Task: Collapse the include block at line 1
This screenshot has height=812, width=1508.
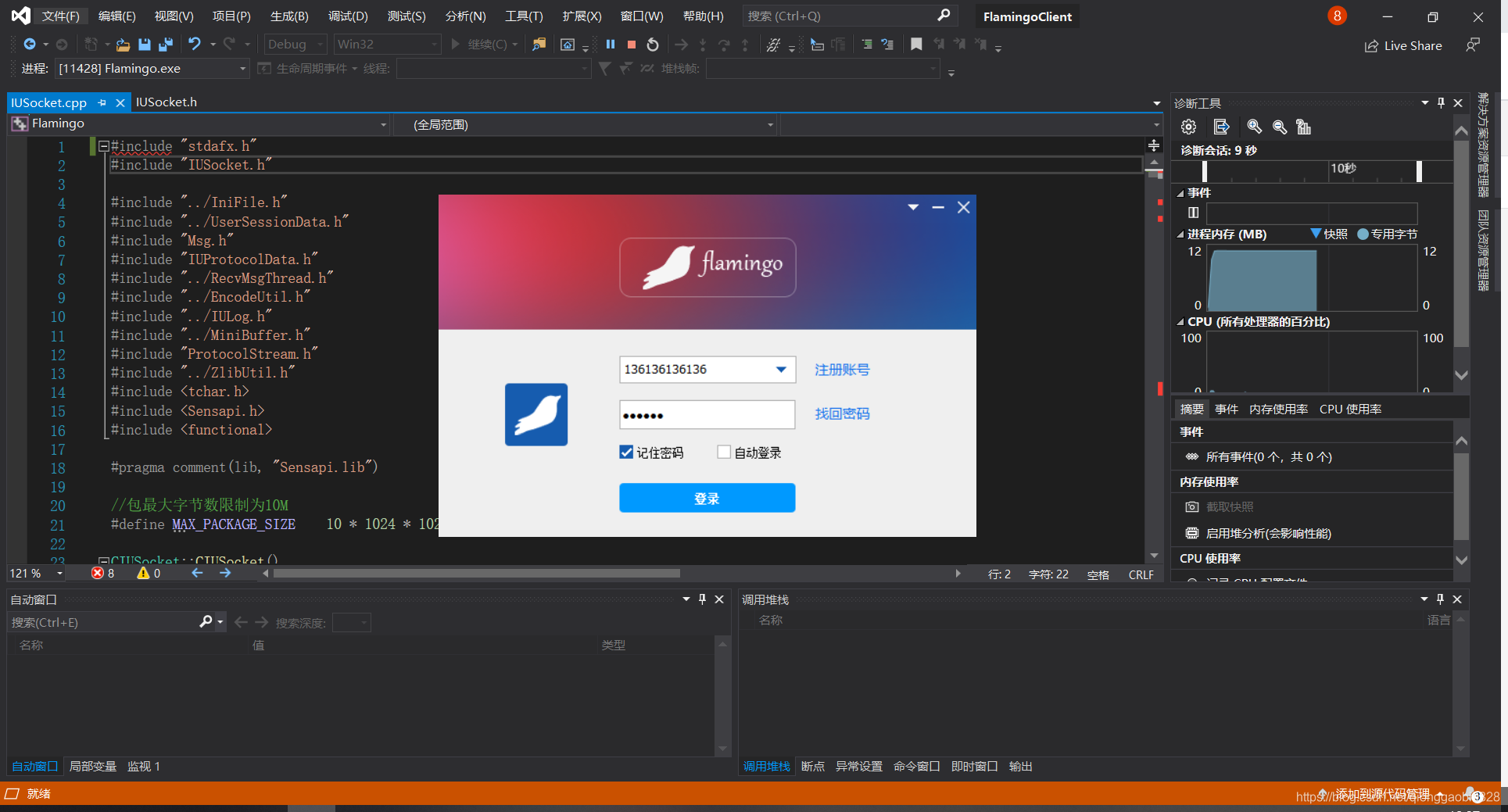Action: point(103,146)
